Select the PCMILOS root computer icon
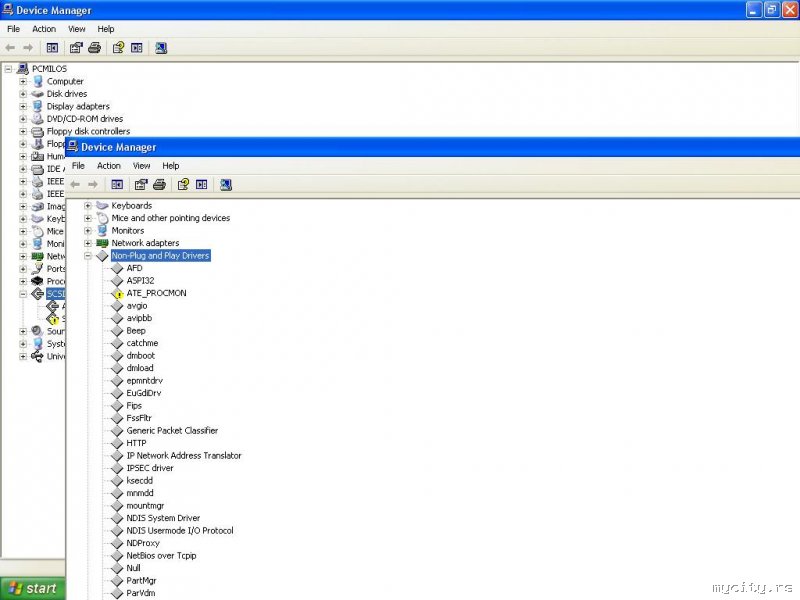Screen dimensions: 800x600 click(22, 68)
